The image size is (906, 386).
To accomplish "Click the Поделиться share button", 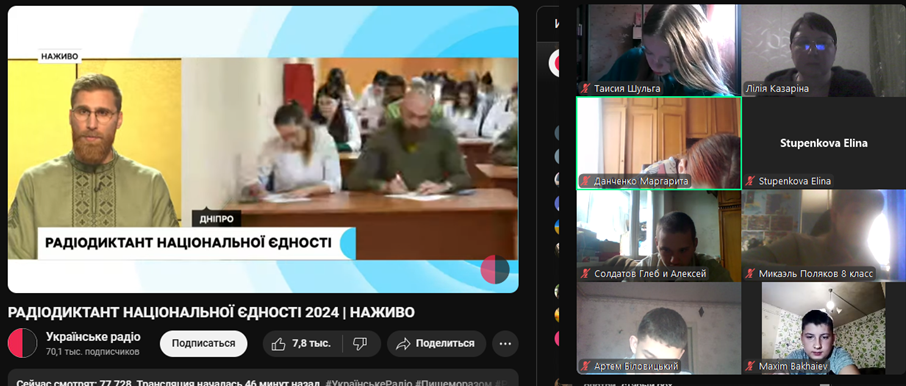I will click(x=436, y=344).
